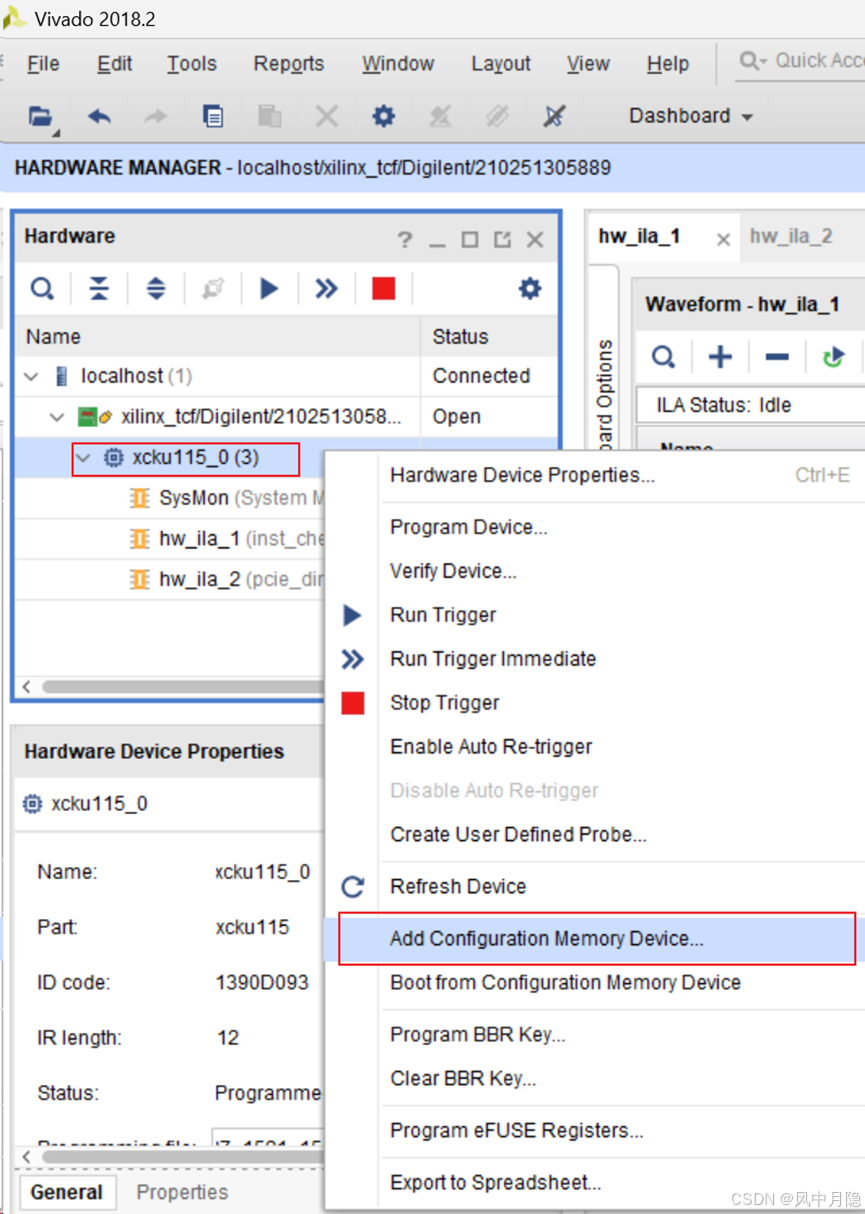865x1214 pixels.
Task: Select the General tab in device properties
Action: pyautogui.click(x=66, y=1192)
